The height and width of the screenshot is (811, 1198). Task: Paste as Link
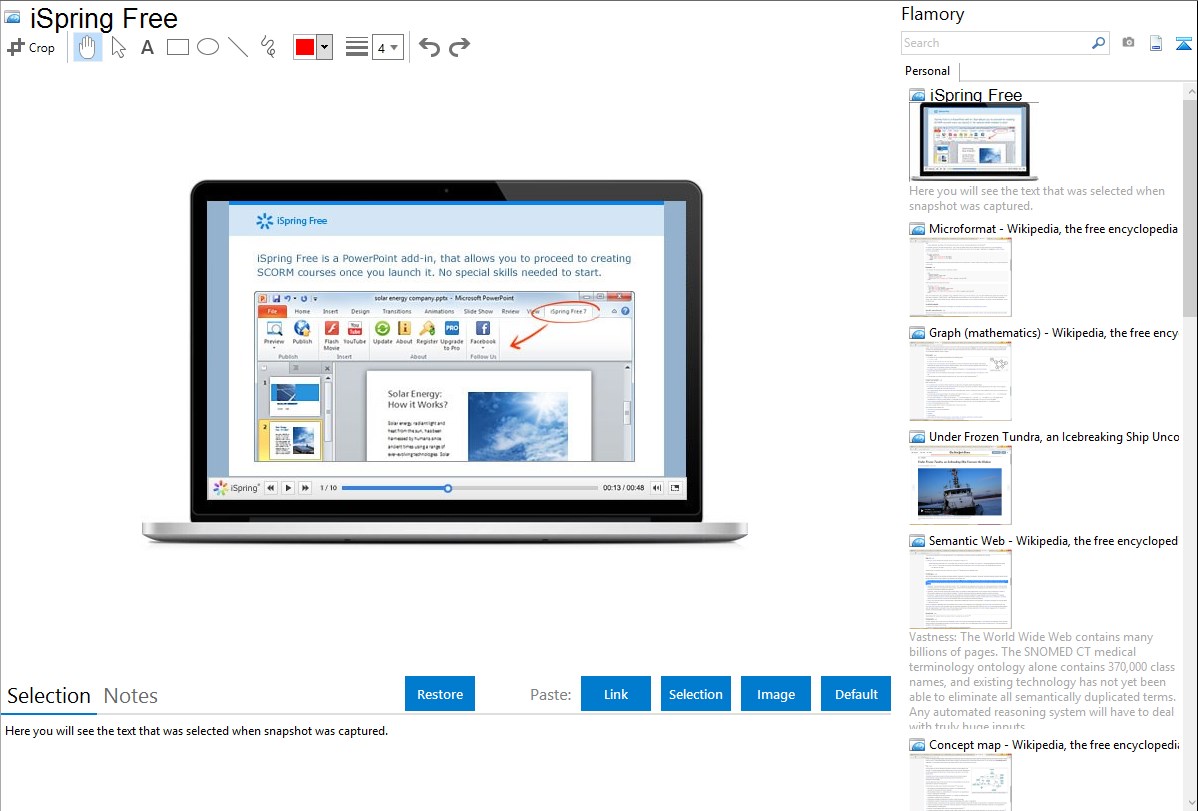[616, 694]
